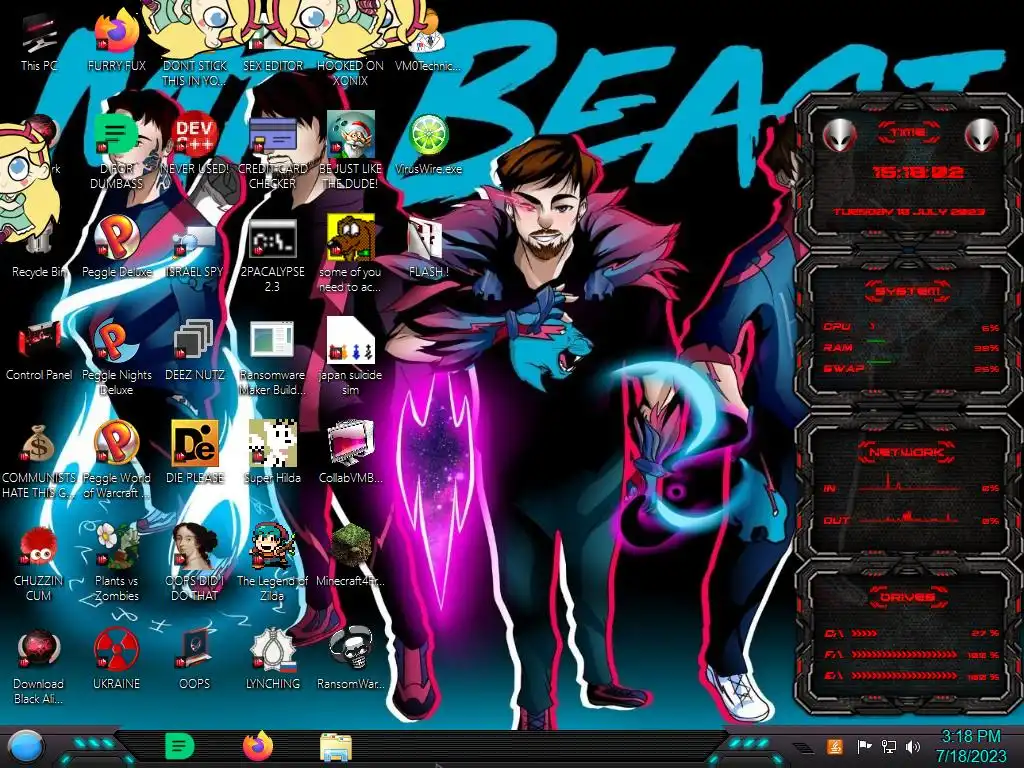Select the Super Hilda game icon

272,453
